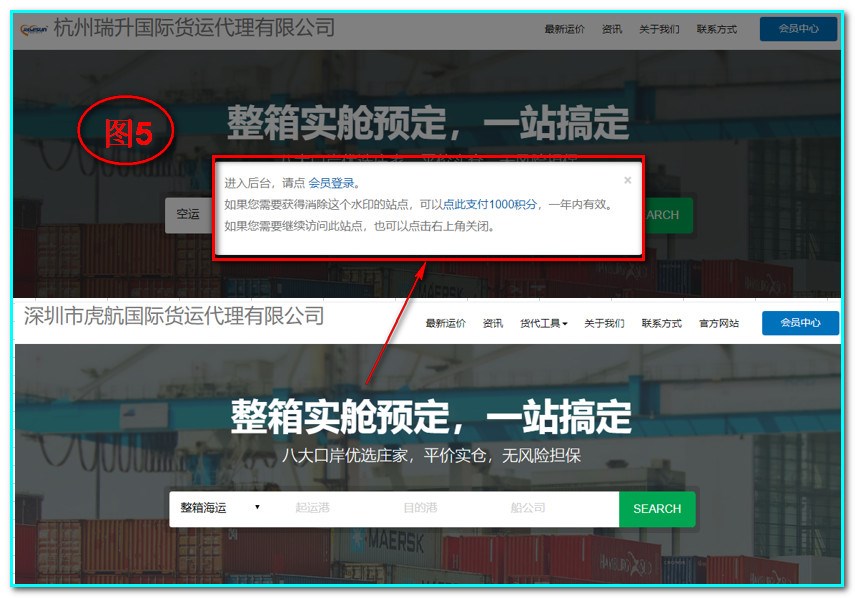Open 会员中心 on the 深圳虎航 site

point(799,323)
